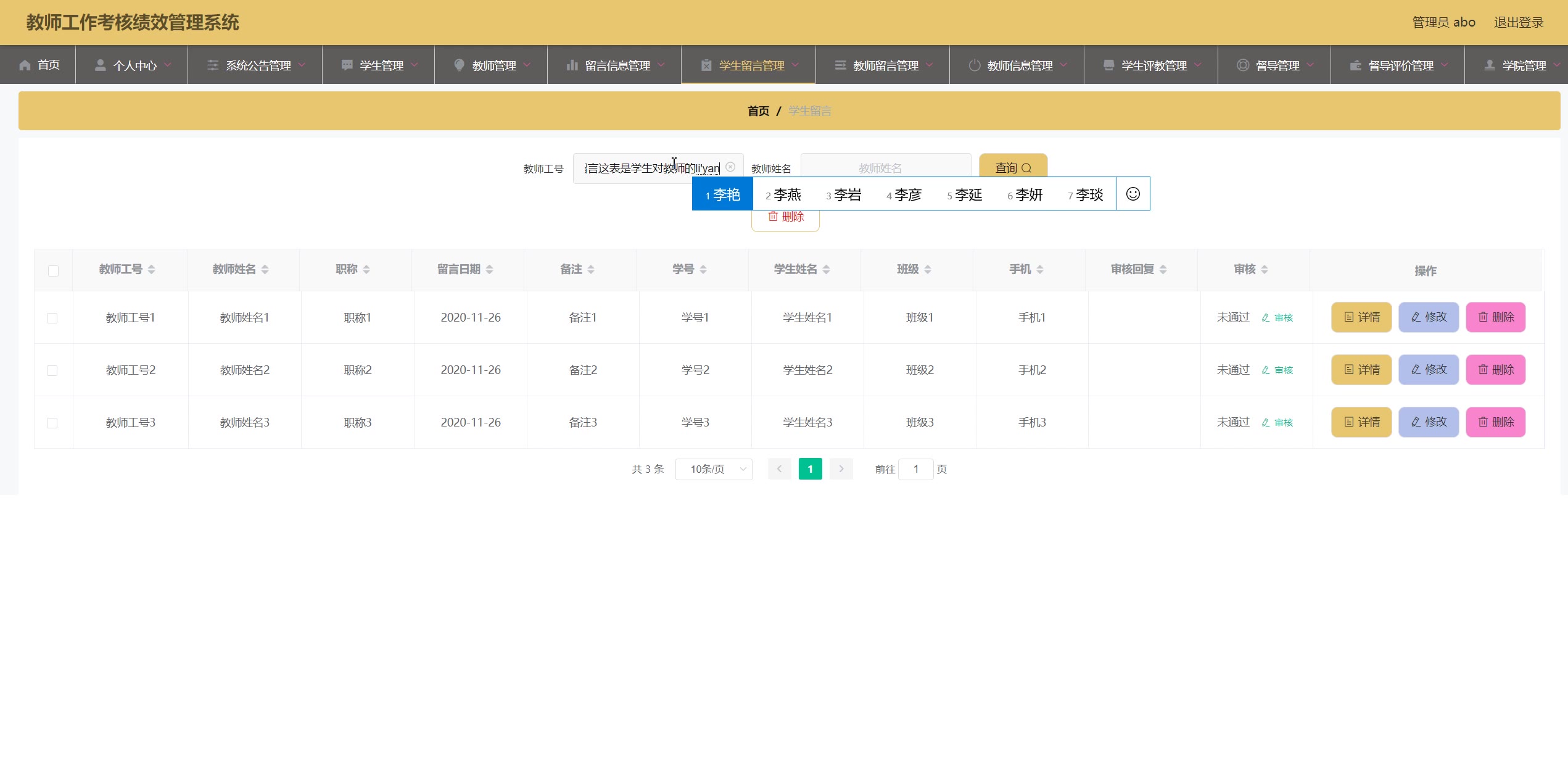Click the wallet icon beside 督导评价管理
The image size is (1568, 774).
click(1356, 65)
